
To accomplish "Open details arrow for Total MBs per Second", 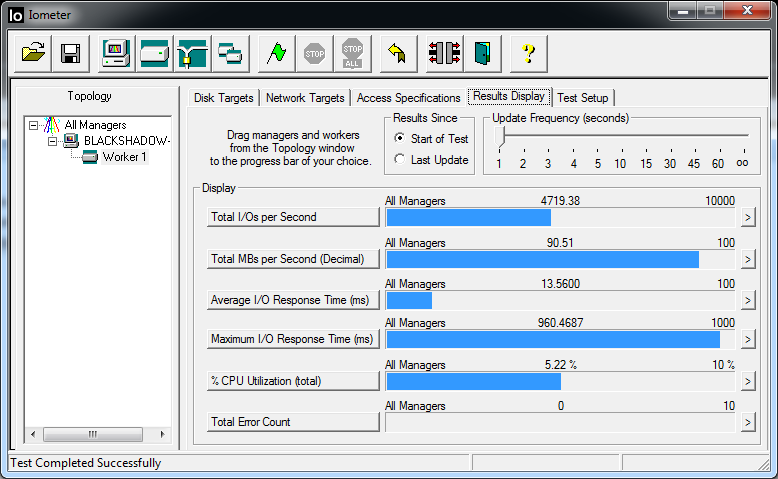I will click(748, 259).
